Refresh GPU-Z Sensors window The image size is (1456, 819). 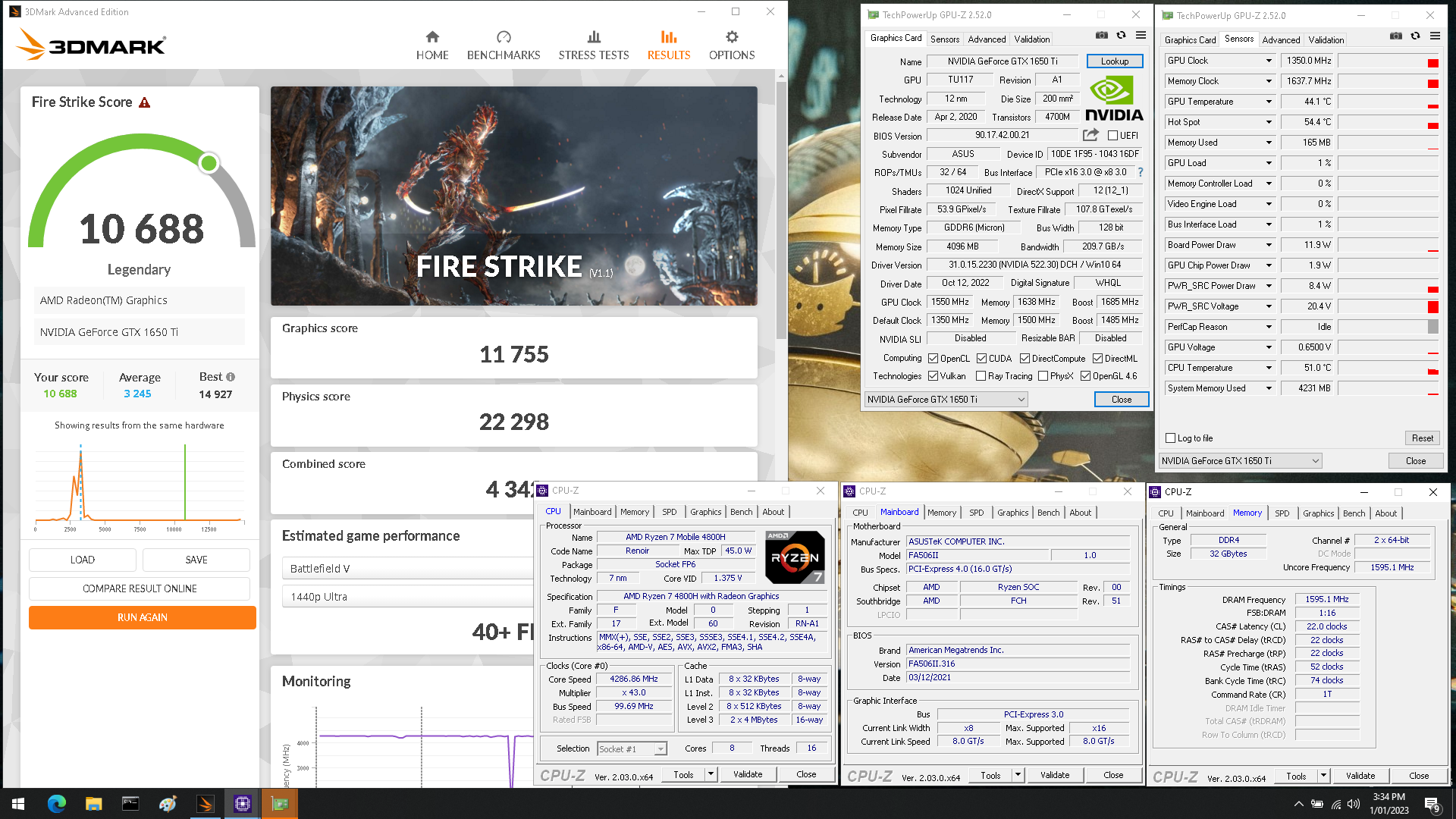1415,36
